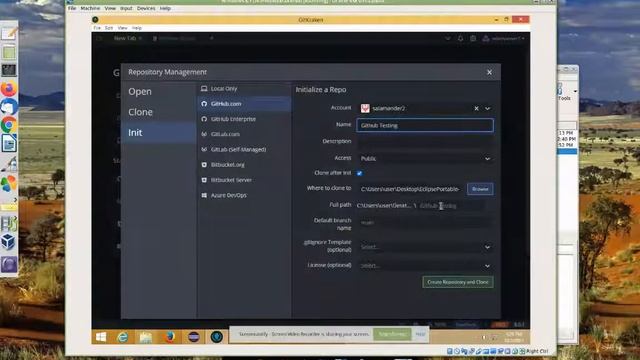Select GitHub.com hosting option
640x360 pixels.
pos(244,104)
